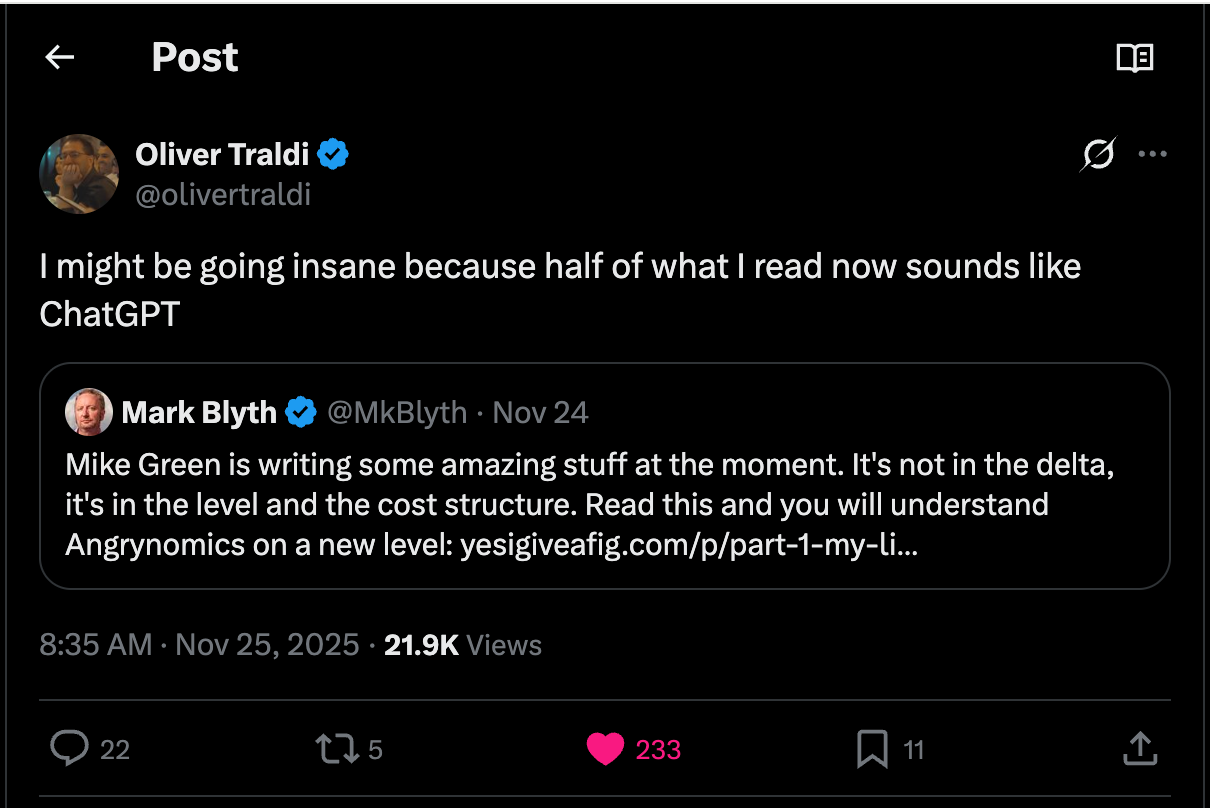Click the Post header title
Screen dimensions: 1210x808
(x=194, y=57)
